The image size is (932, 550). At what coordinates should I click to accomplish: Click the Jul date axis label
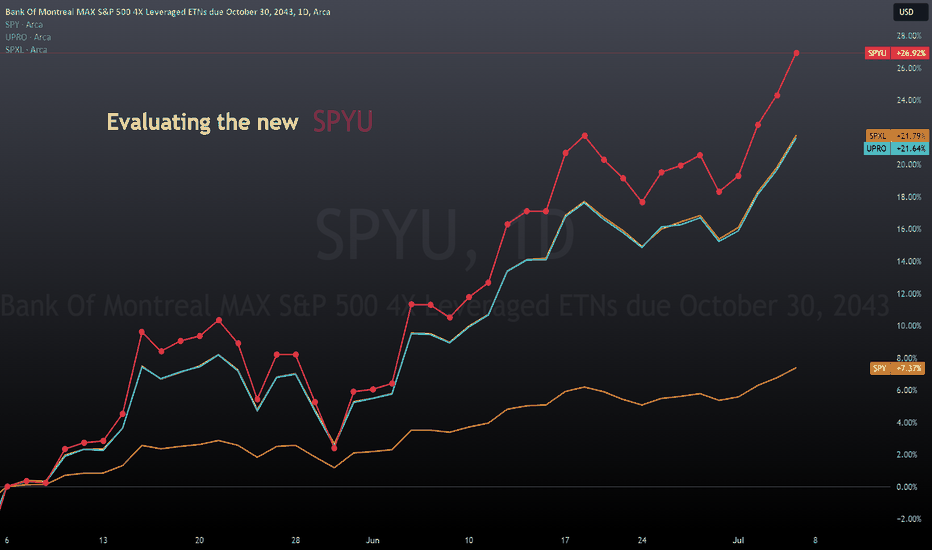click(x=738, y=540)
